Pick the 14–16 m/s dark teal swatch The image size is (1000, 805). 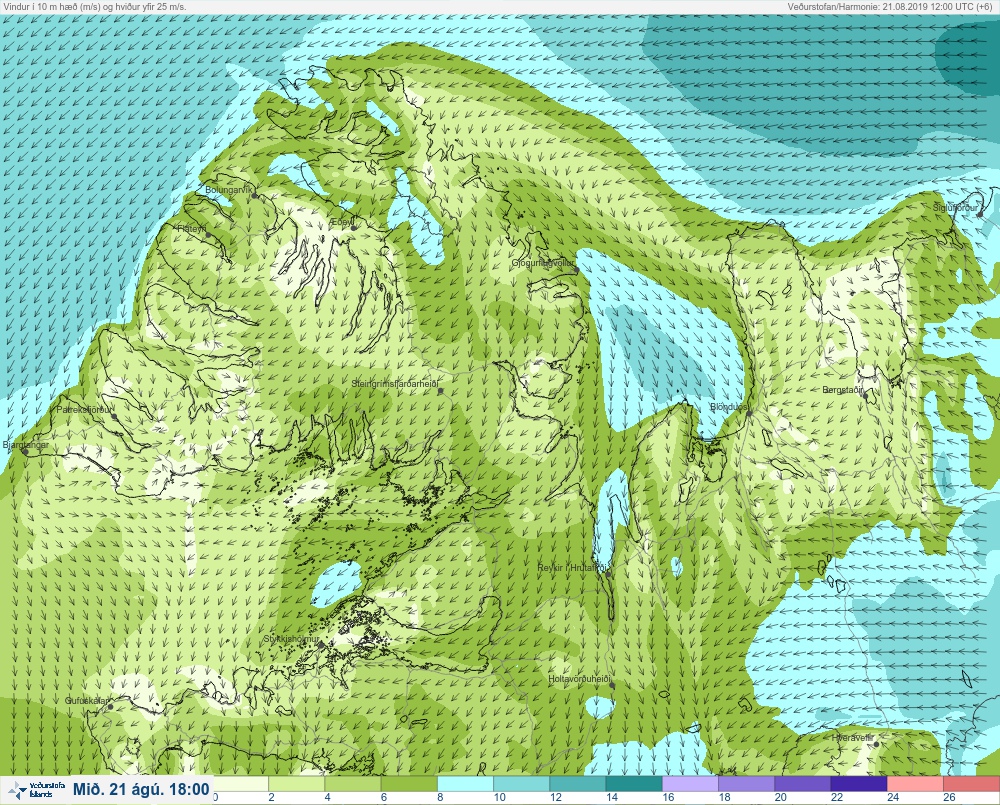click(634, 783)
